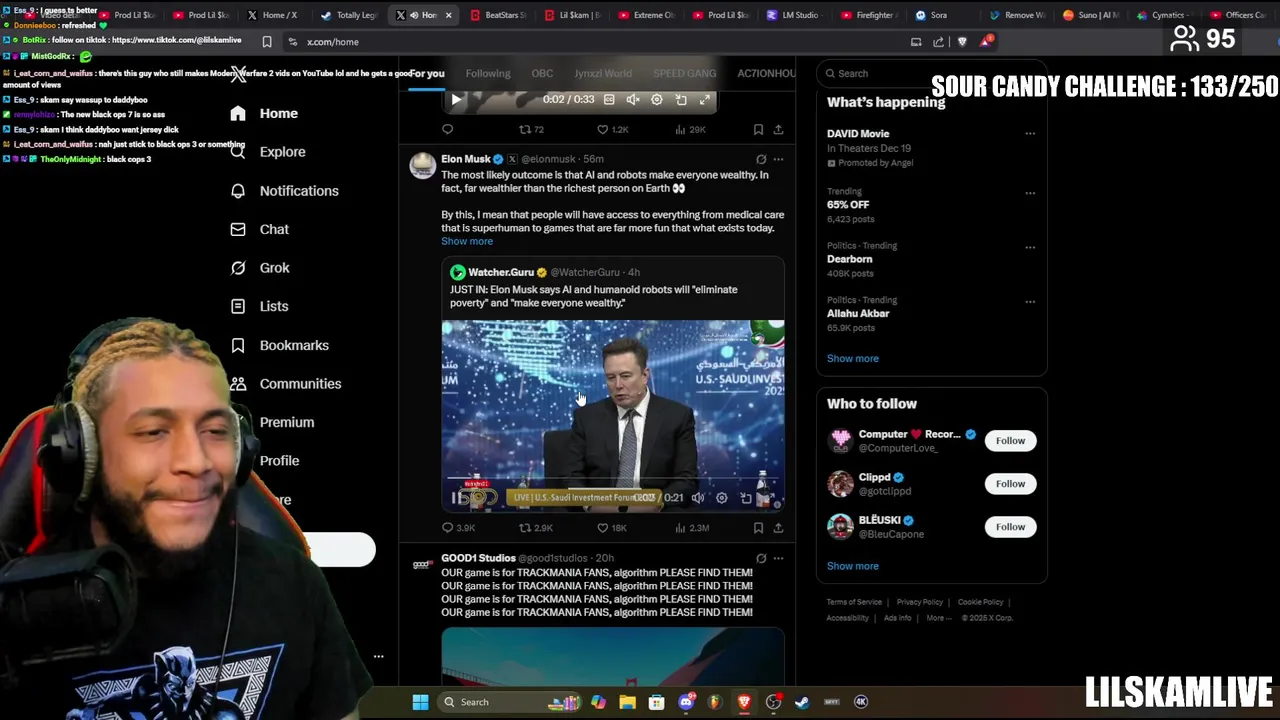Open Profile in the sidebar

click(x=279, y=461)
